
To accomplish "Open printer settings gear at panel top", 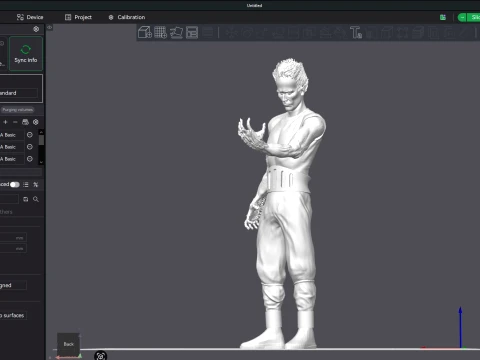I will click(36, 29).
